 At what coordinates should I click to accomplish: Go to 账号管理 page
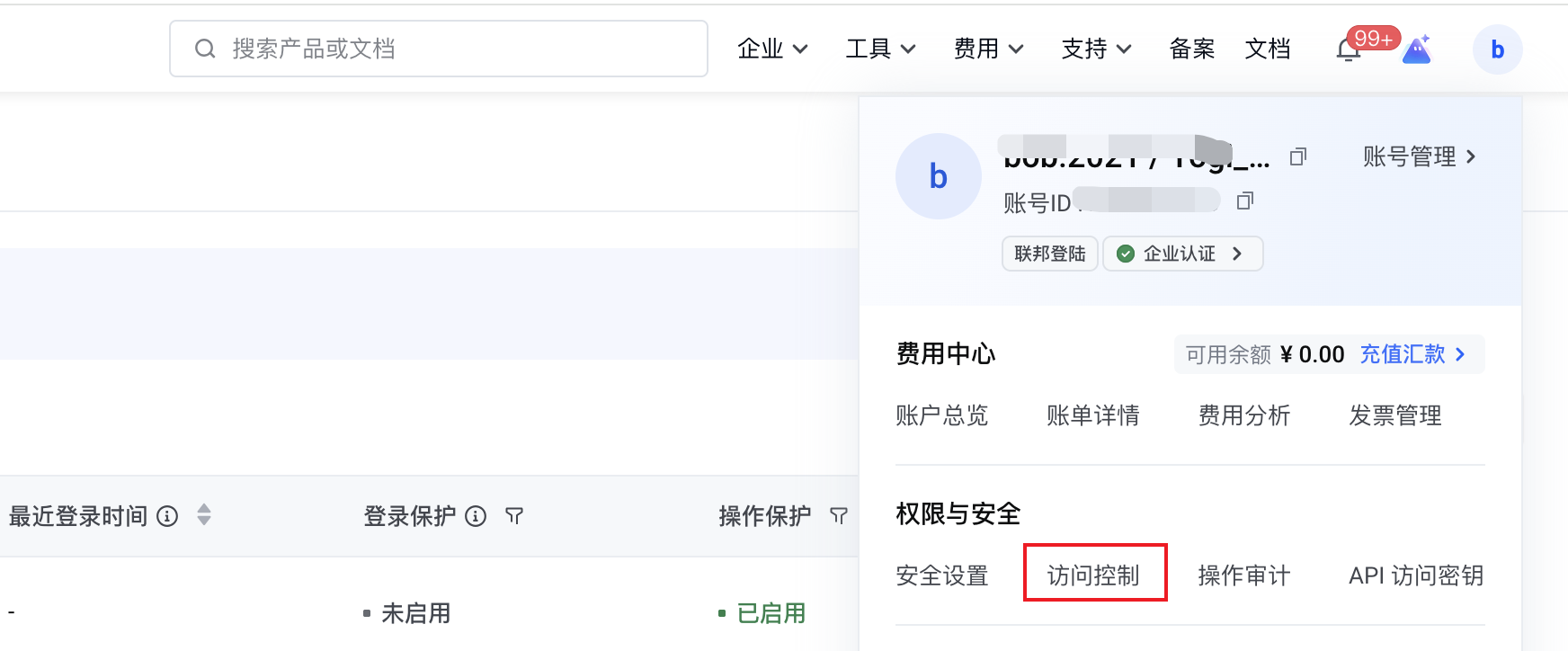[1419, 156]
